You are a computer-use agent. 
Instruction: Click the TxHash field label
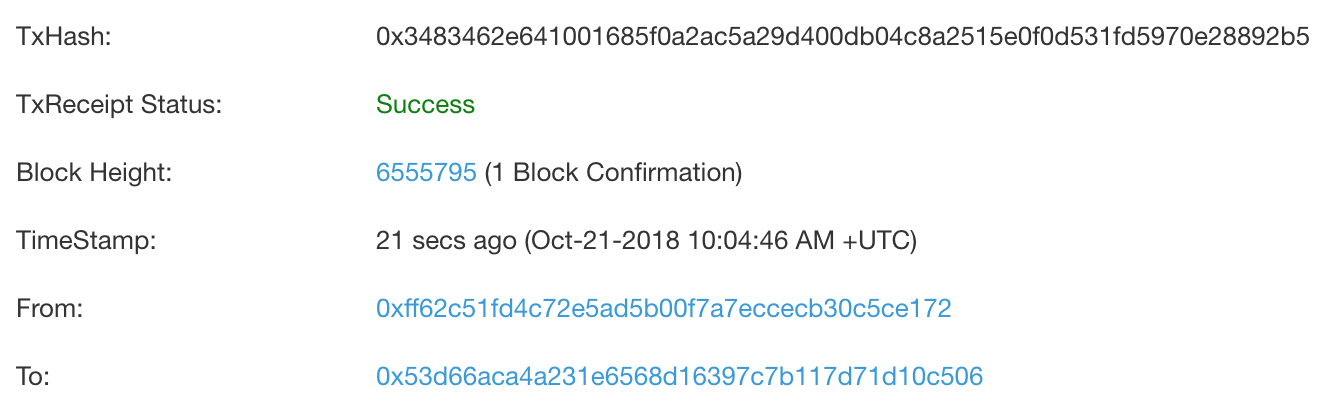click(x=63, y=37)
